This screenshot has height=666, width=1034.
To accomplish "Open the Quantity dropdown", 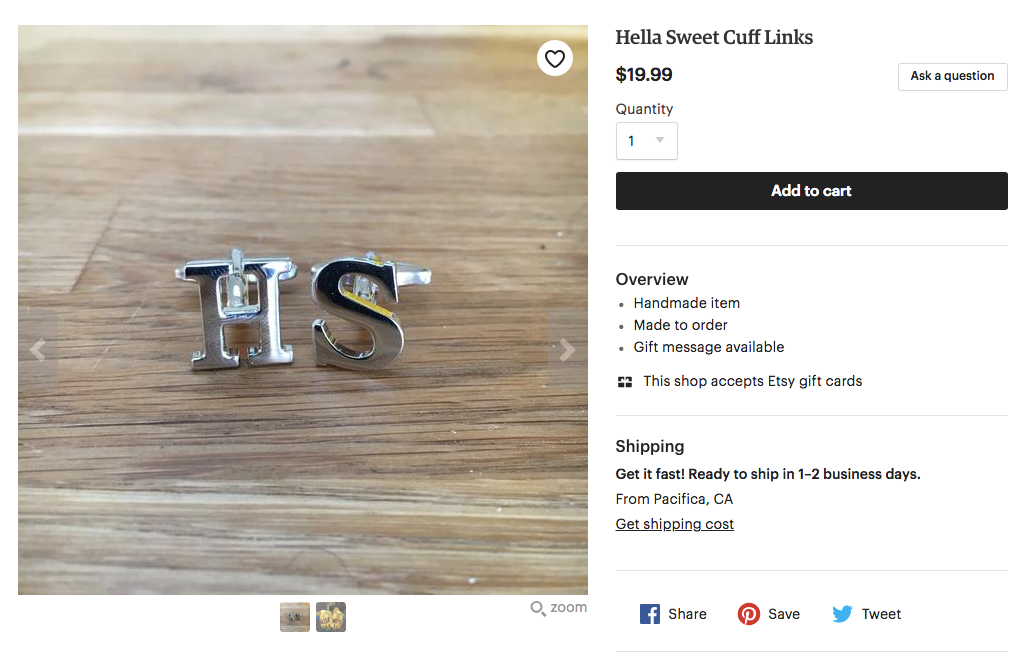I will coord(646,141).
